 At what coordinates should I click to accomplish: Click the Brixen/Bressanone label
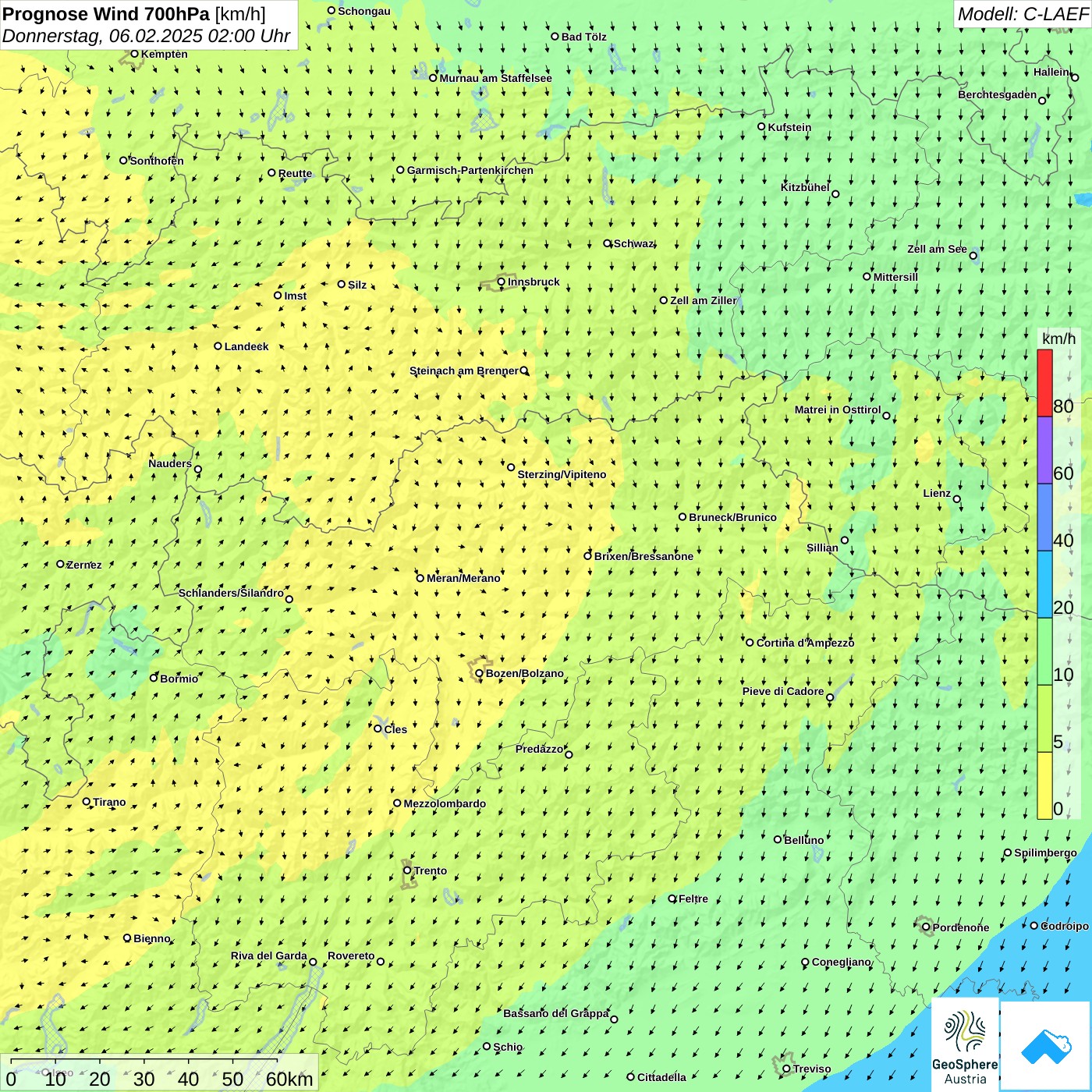(x=643, y=556)
